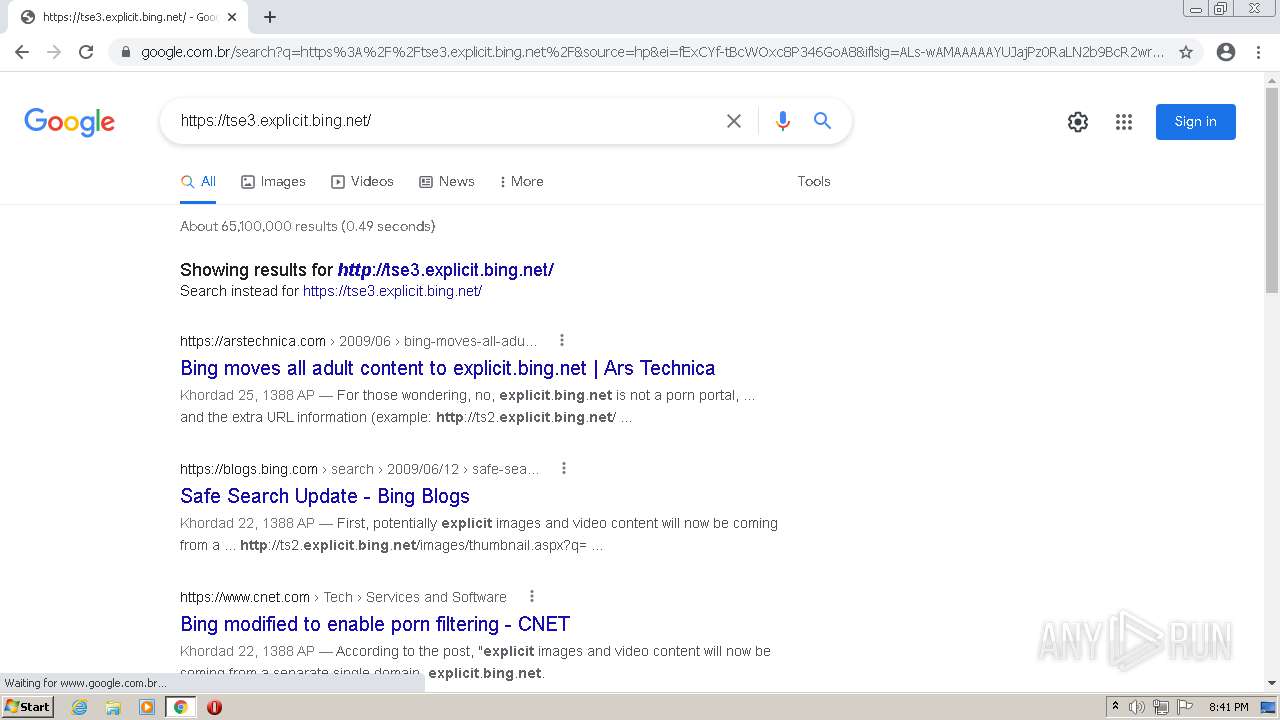The image size is (1280, 720).
Task: Open the Action Center flag icon
Action: click(x=1185, y=707)
